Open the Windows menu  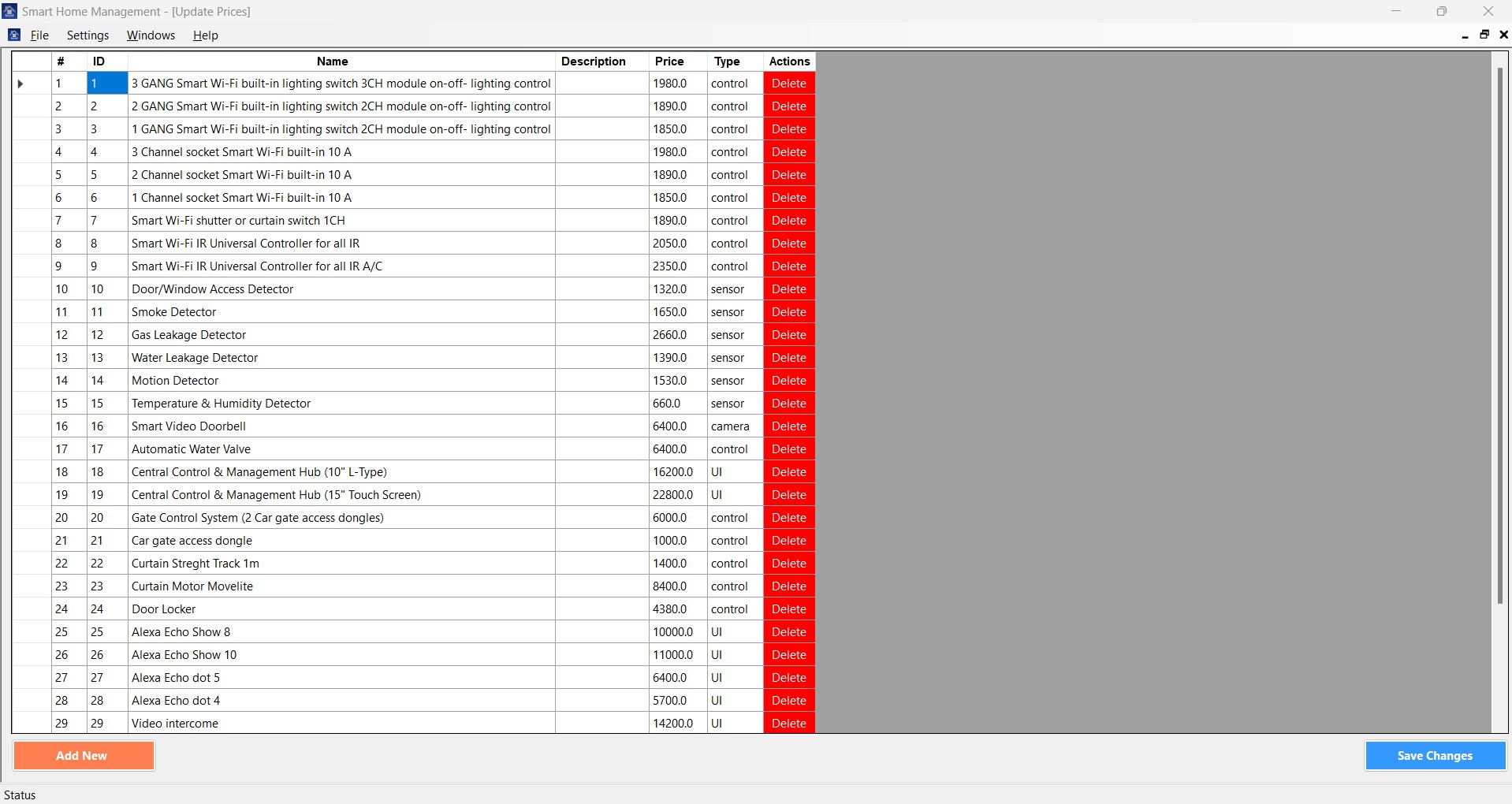151,35
